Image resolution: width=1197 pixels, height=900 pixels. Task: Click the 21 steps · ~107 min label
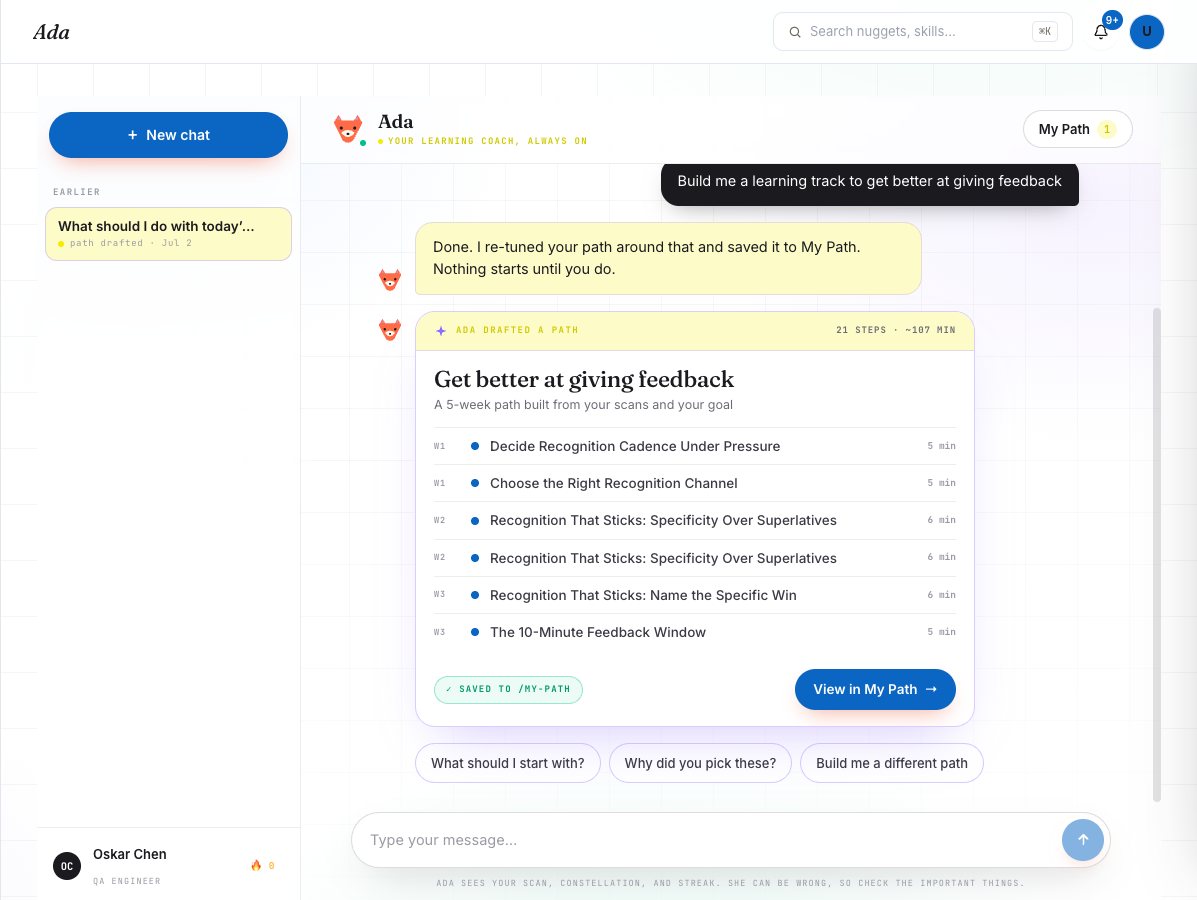(895, 331)
